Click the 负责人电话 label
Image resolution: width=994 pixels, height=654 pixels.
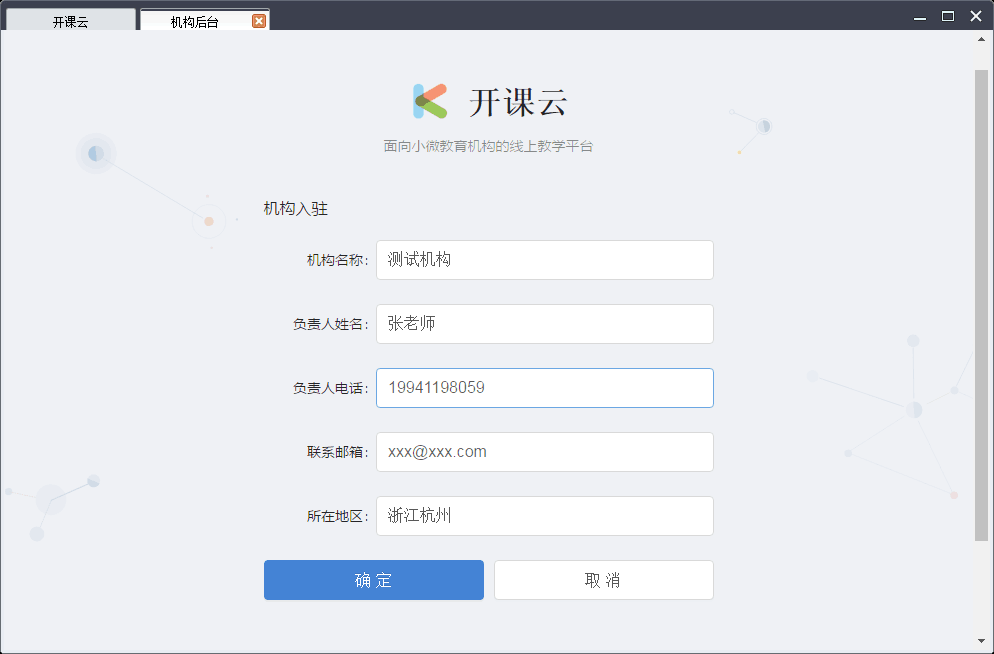point(330,388)
